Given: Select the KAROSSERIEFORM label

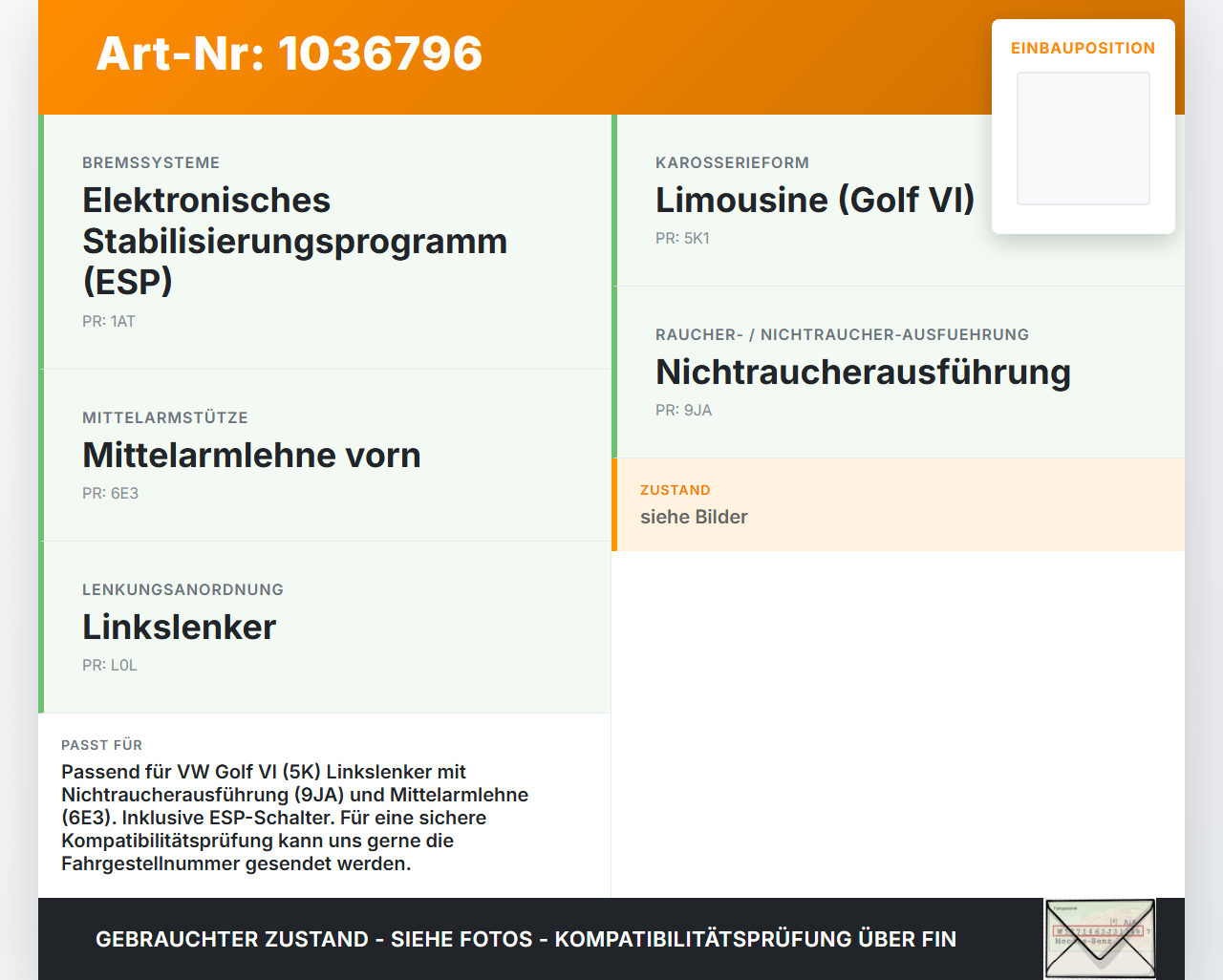Looking at the screenshot, I should pos(732,163).
